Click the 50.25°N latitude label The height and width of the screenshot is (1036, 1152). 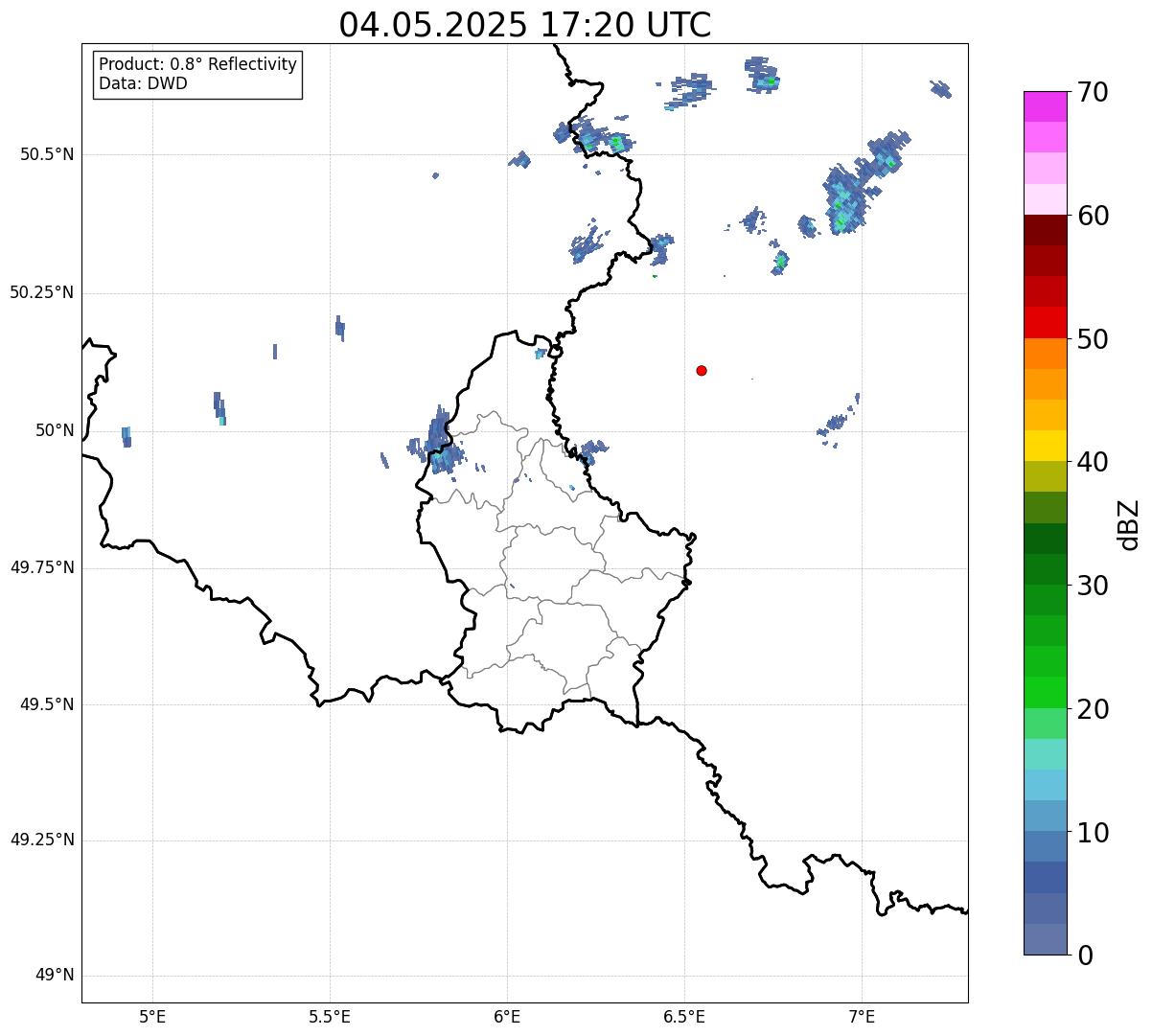tap(42, 292)
